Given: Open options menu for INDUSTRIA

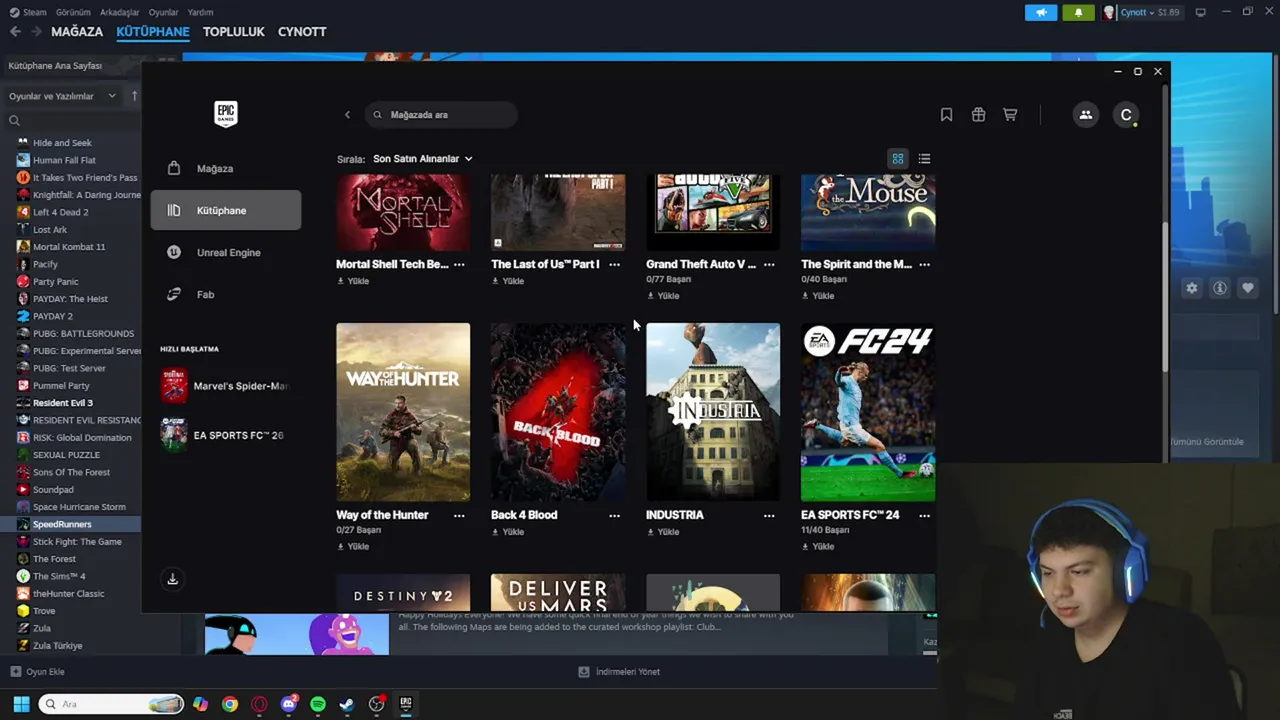Looking at the screenshot, I should coord(769,515).
